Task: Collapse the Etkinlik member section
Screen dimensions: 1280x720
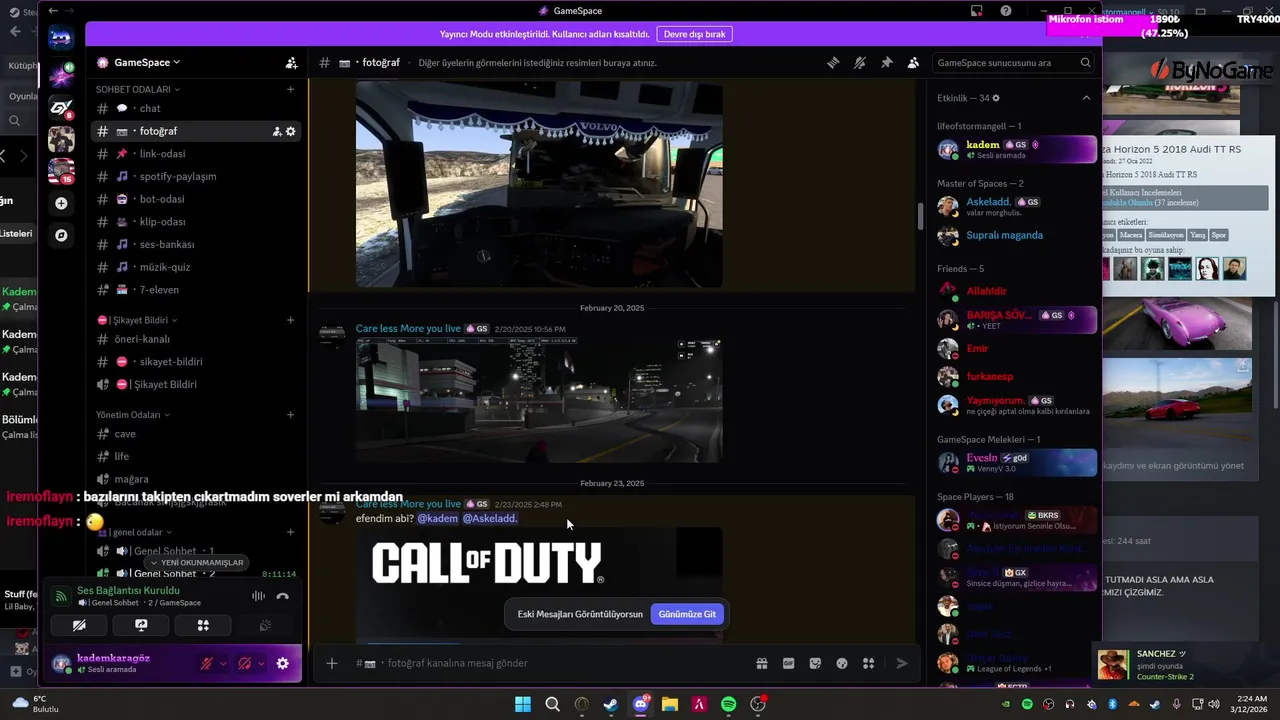Action: tap(1086, 98)
